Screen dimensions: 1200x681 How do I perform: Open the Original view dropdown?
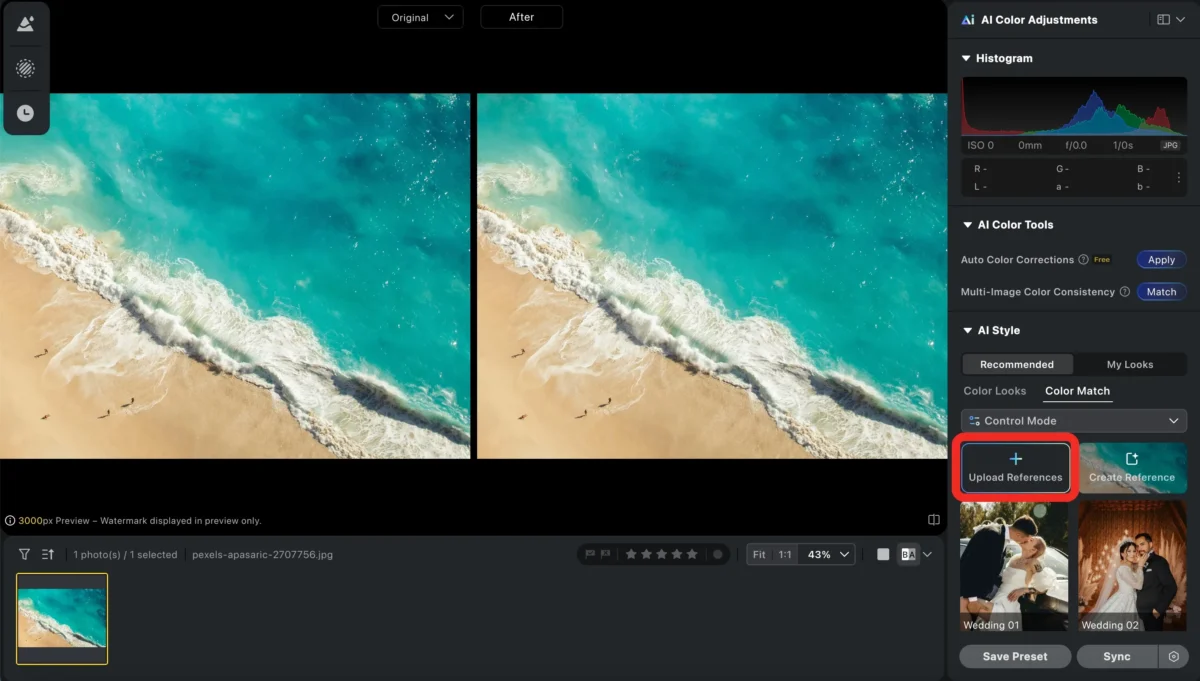pyautogui.click(x=420, y=17)
